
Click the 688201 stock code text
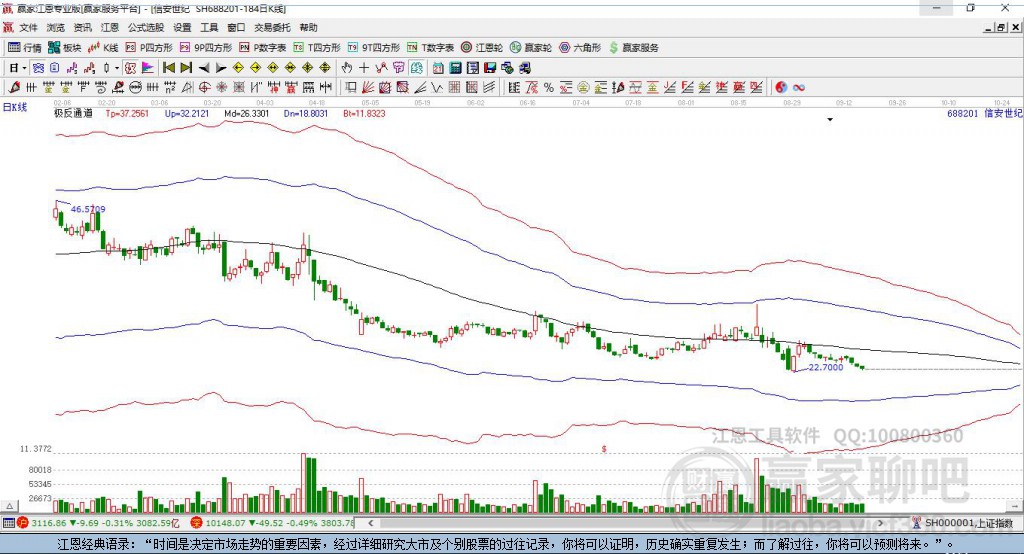coord(963,113)
